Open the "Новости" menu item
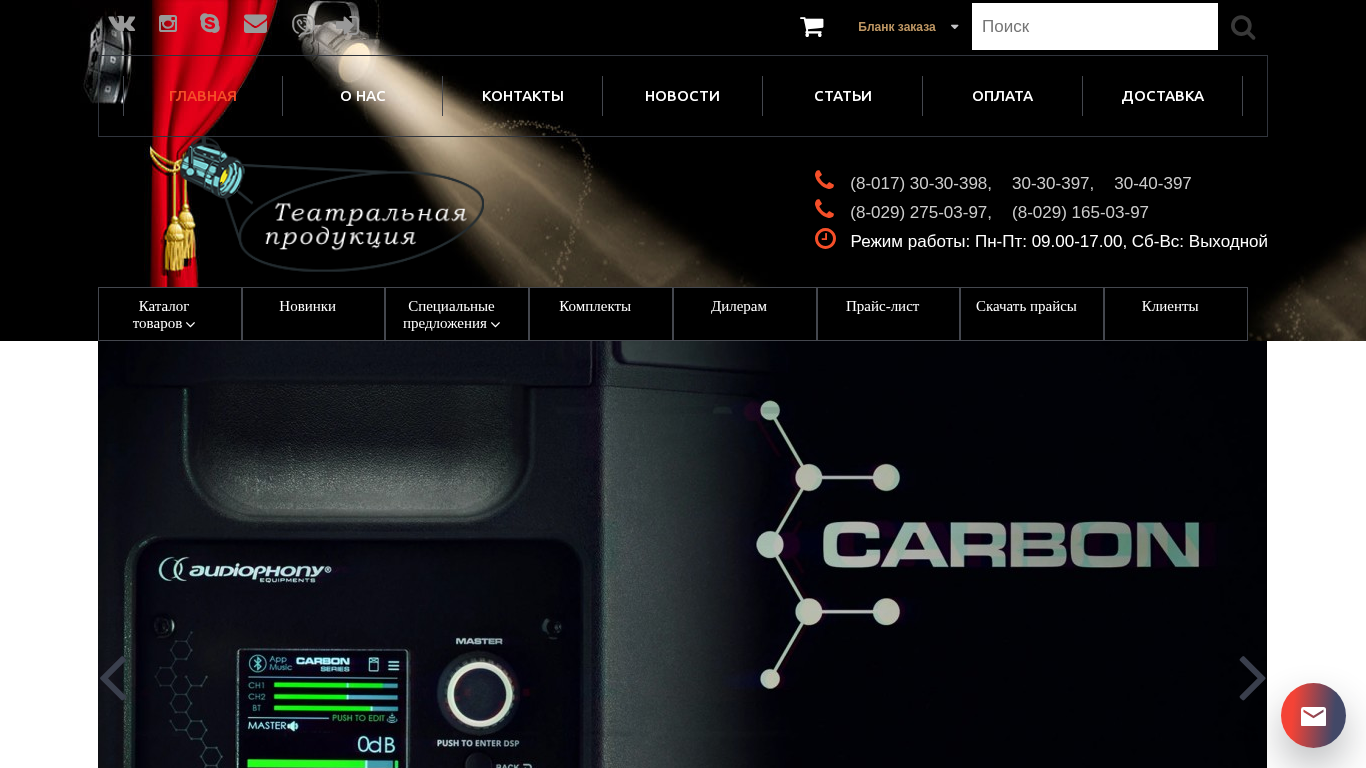Screen dimensions: 1366x768 (683, 96)
